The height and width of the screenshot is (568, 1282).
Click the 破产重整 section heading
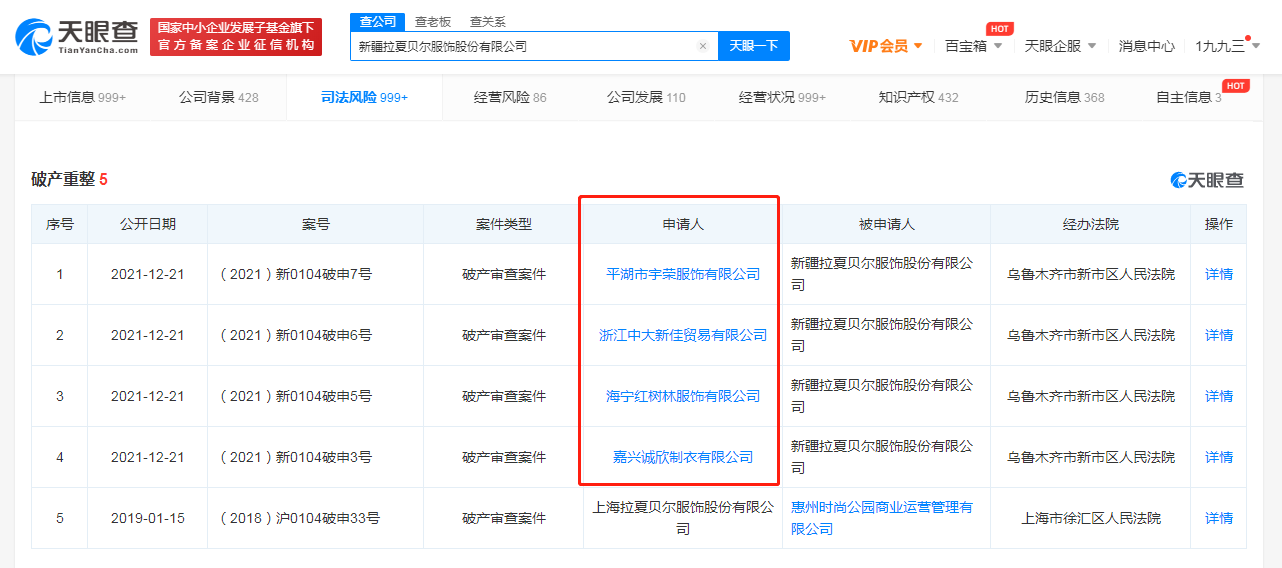pos(69,179)
